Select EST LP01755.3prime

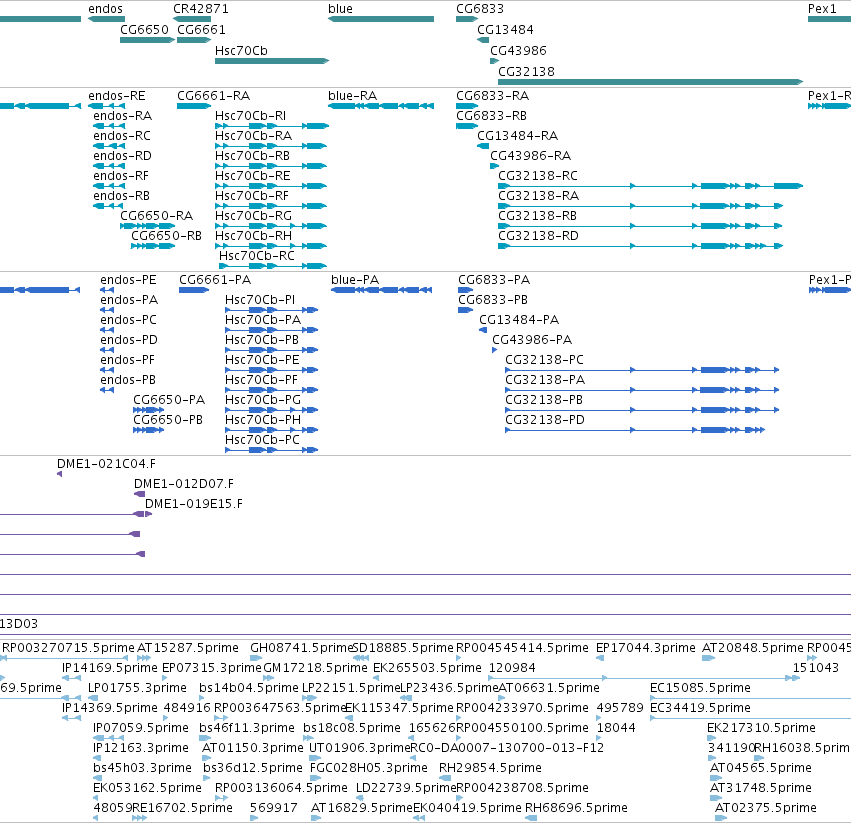pos(137,688)
